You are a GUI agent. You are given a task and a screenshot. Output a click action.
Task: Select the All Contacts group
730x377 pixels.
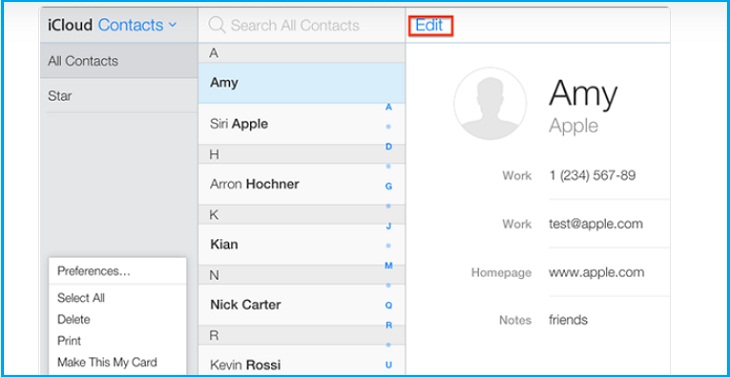(x=119, y=61)
